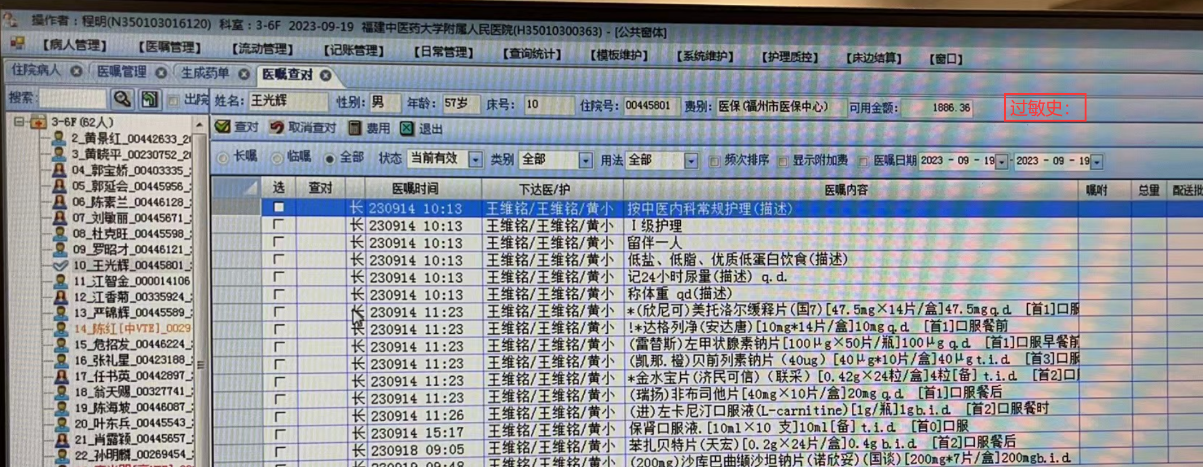Open the 【记账管理】 menu

pos(355,49)
